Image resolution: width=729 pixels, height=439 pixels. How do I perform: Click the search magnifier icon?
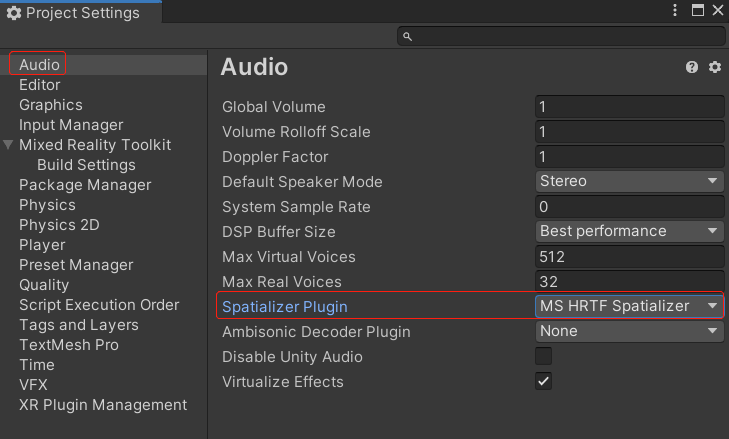(407, 37)
